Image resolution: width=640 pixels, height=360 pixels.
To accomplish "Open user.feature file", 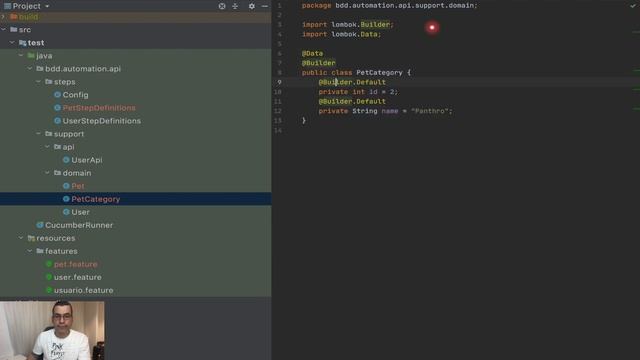I will (78, 277).
